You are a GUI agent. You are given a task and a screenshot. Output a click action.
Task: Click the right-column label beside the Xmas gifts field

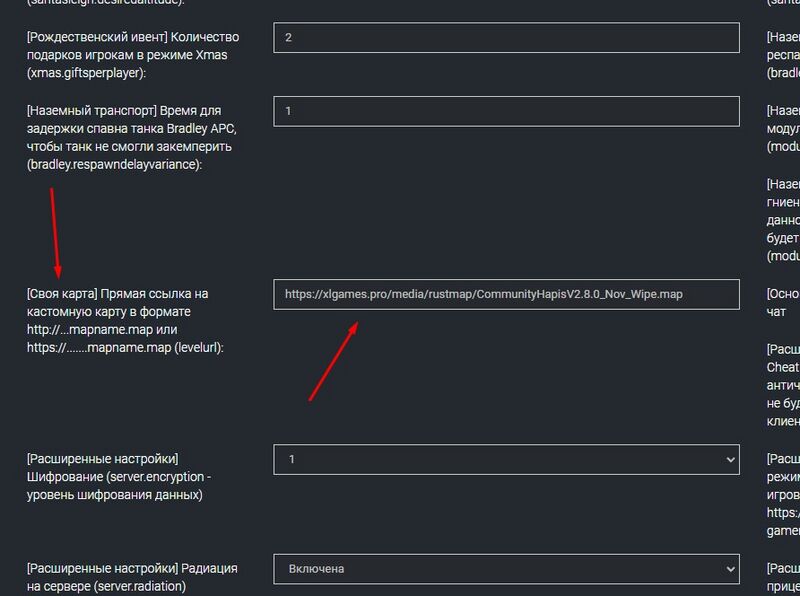coord(783,55)
